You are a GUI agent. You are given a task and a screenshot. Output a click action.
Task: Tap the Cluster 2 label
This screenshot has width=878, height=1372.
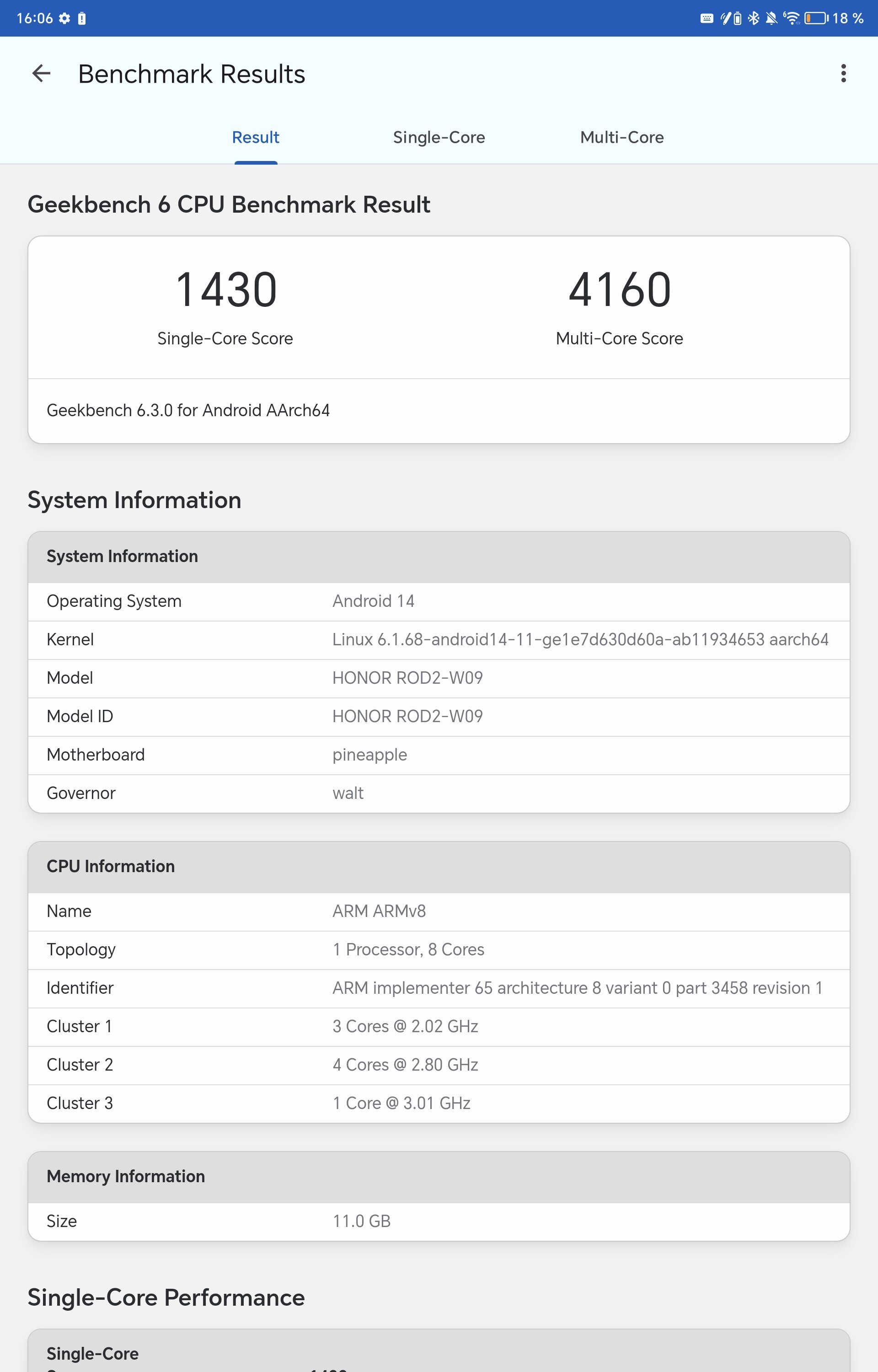coord(80,1065)
